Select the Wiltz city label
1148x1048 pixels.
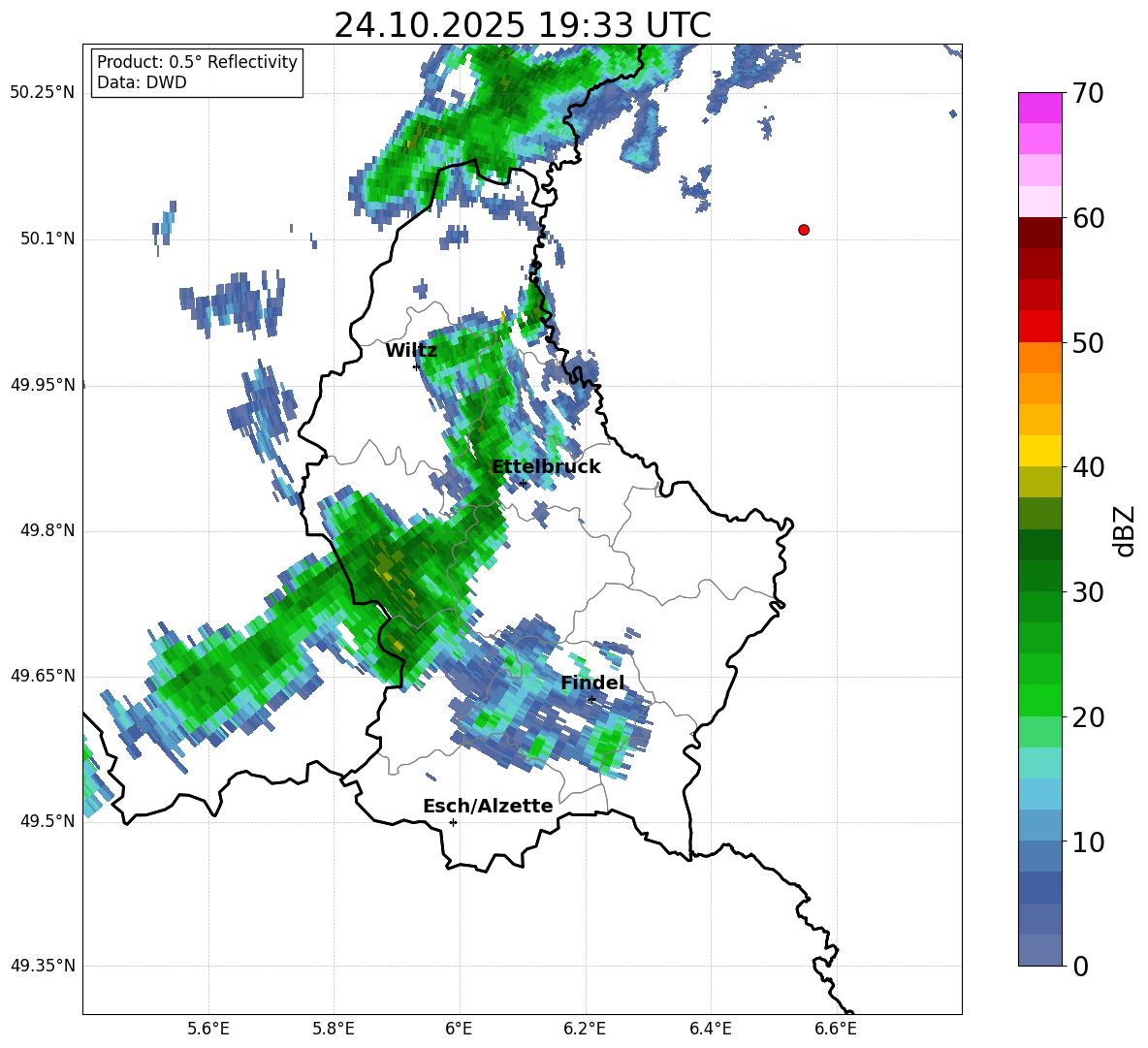[x=411, y=351]
